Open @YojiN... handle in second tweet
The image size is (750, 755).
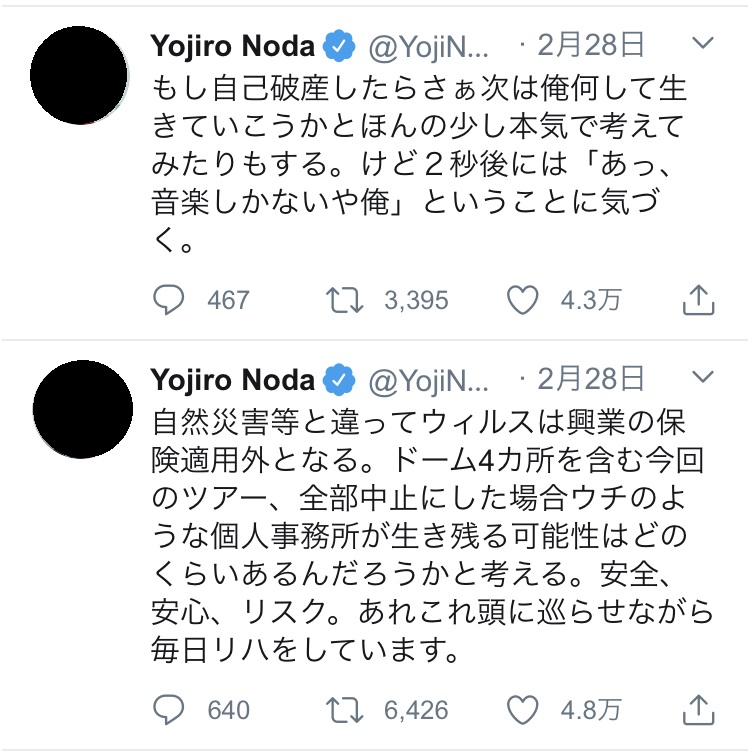click(x=429, y=381)
